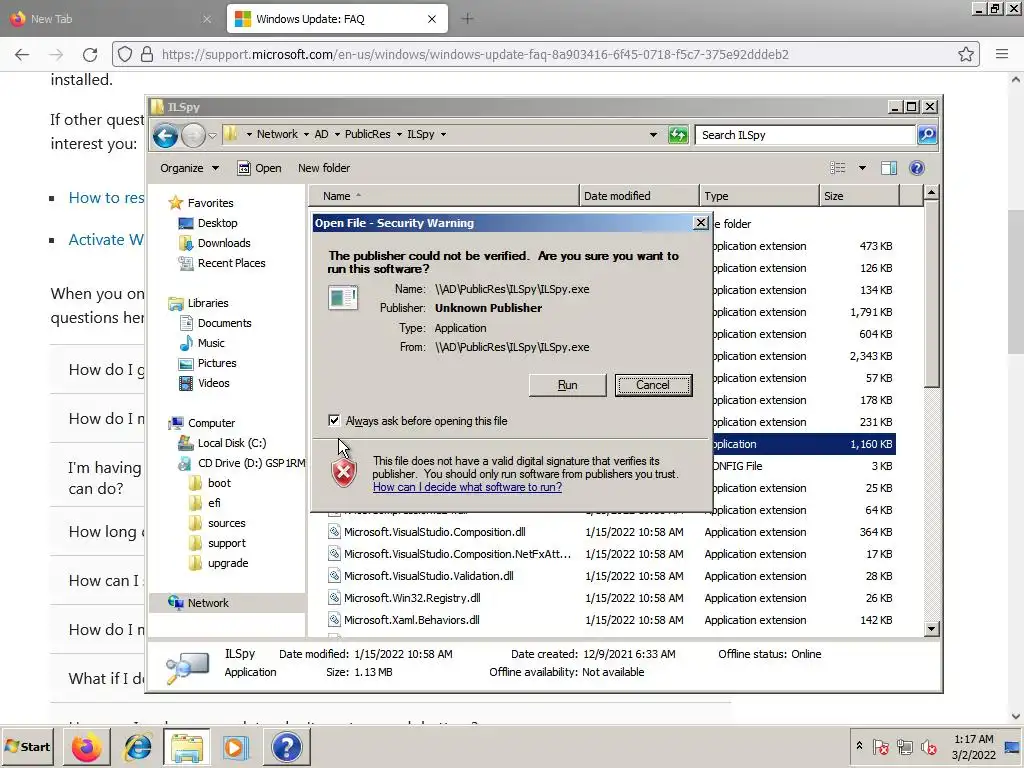The image size is (1024, 768).
Task: Change view icon in explorer toolbar
Action: [837, 168]
